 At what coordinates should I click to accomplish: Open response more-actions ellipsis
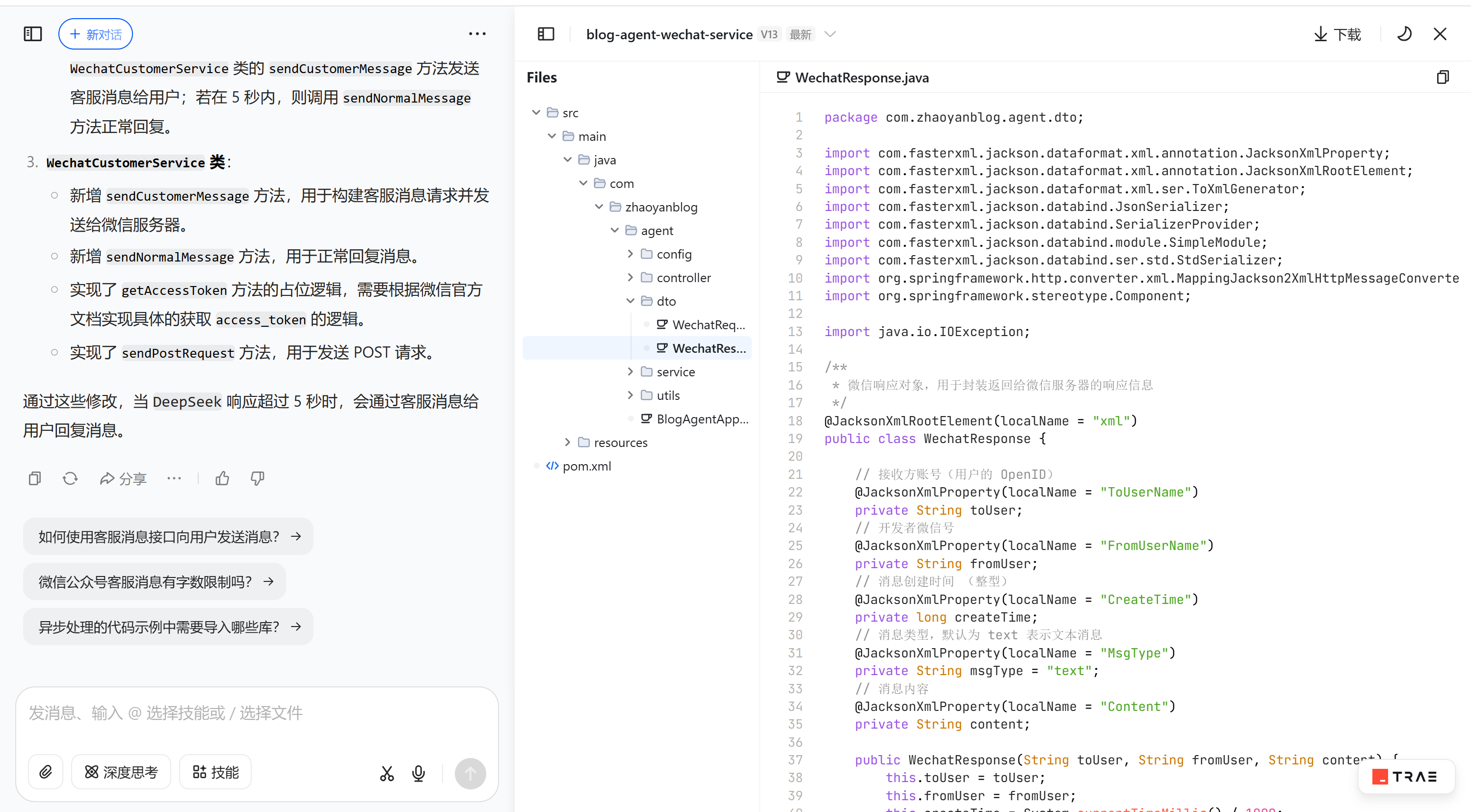click(174, 478)
